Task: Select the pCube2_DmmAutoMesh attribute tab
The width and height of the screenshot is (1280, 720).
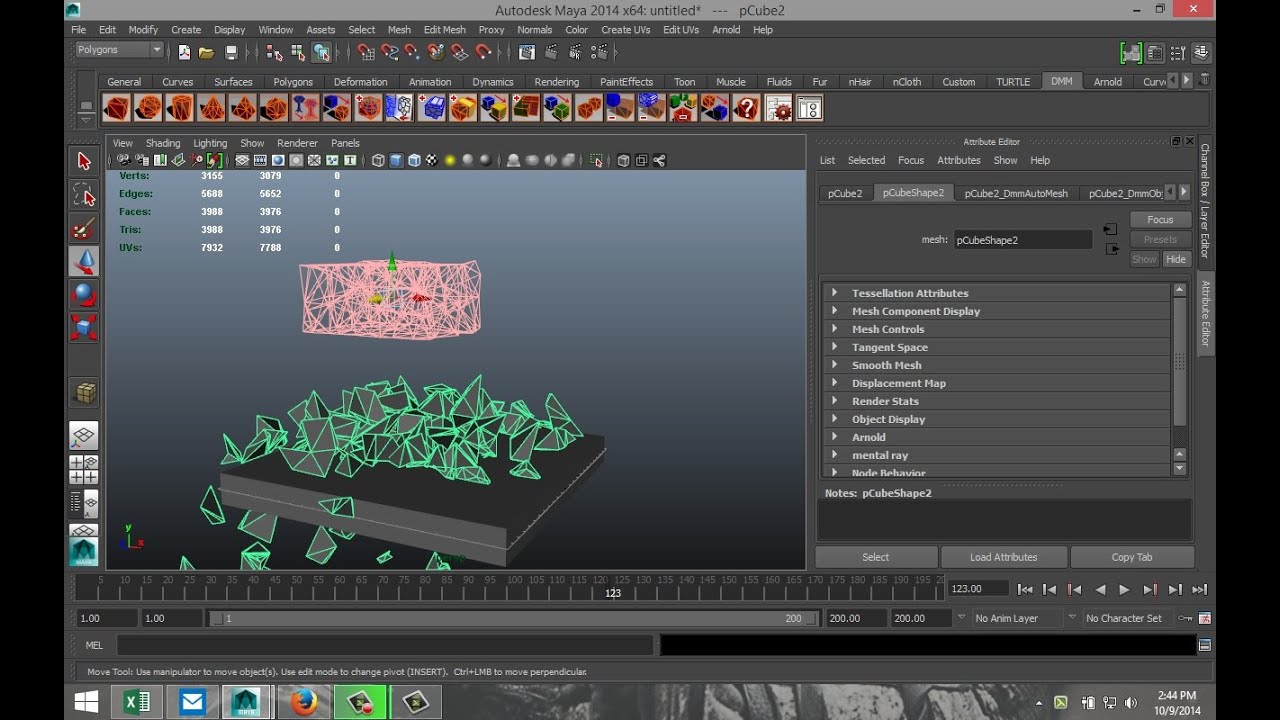Action: (x=1016, y=193)
